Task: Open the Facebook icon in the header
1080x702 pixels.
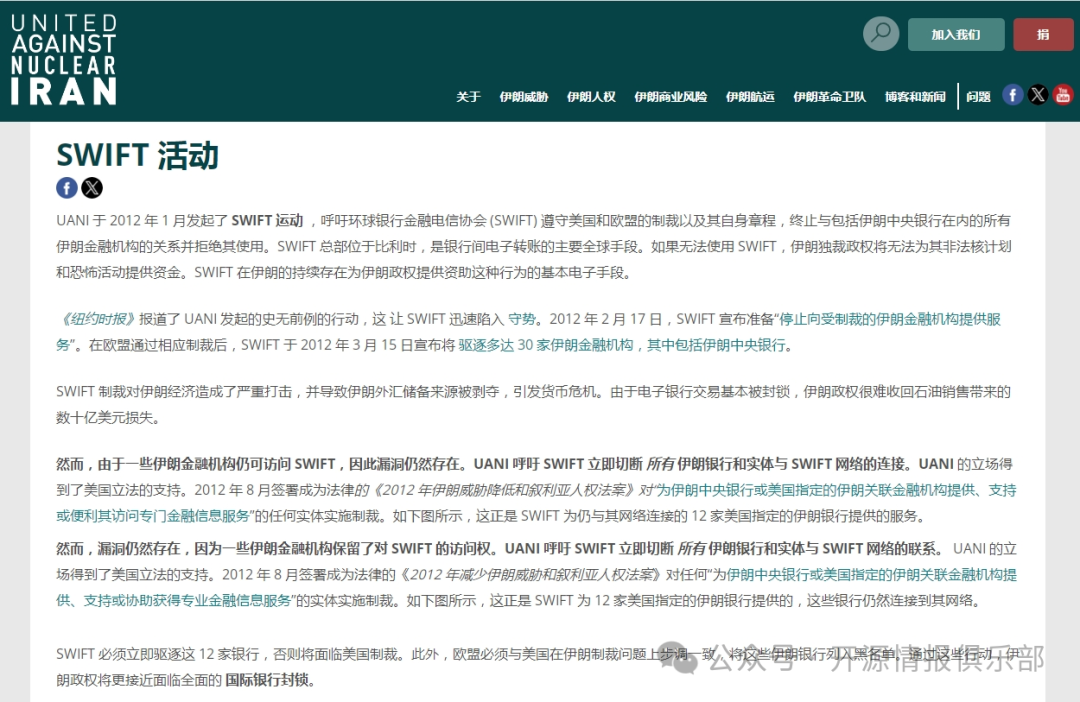Action: point(1012,94)
